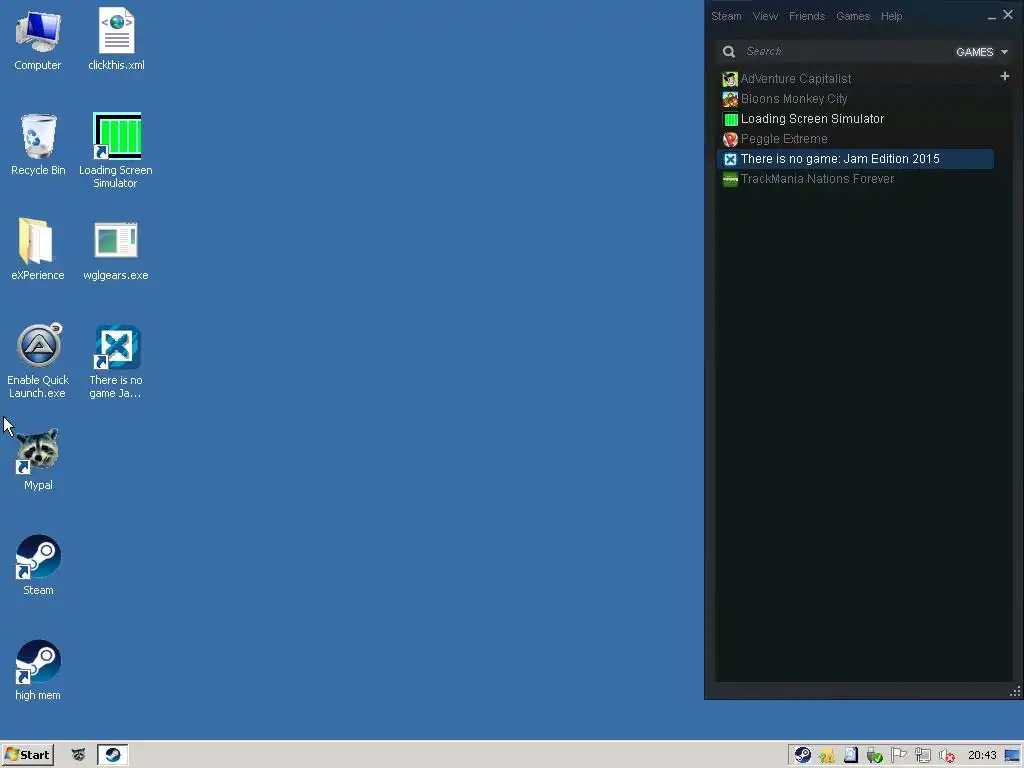Select TrackMania Nations Forever text in library
The height and width of the screenshot is (768, 1024).
(x=817, y=179)
